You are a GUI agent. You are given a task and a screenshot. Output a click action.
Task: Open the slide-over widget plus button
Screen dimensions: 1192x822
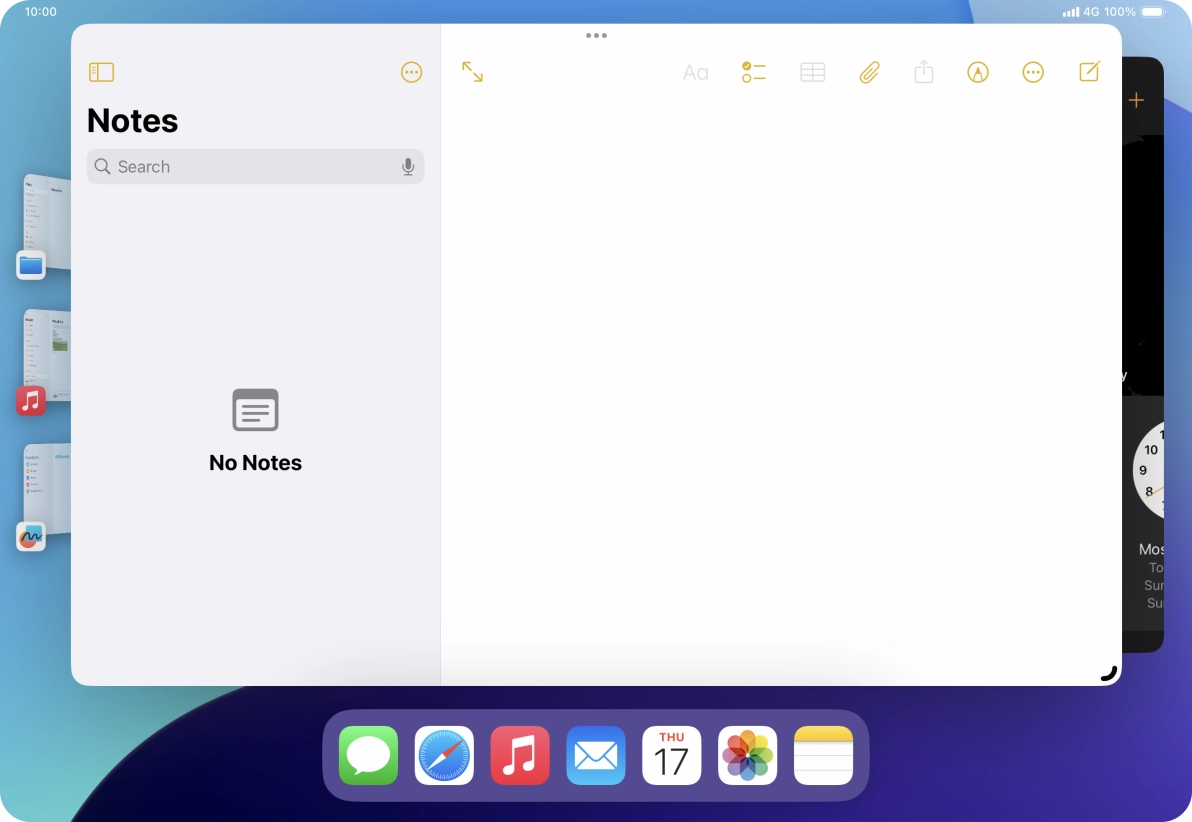click(1136, 99)
